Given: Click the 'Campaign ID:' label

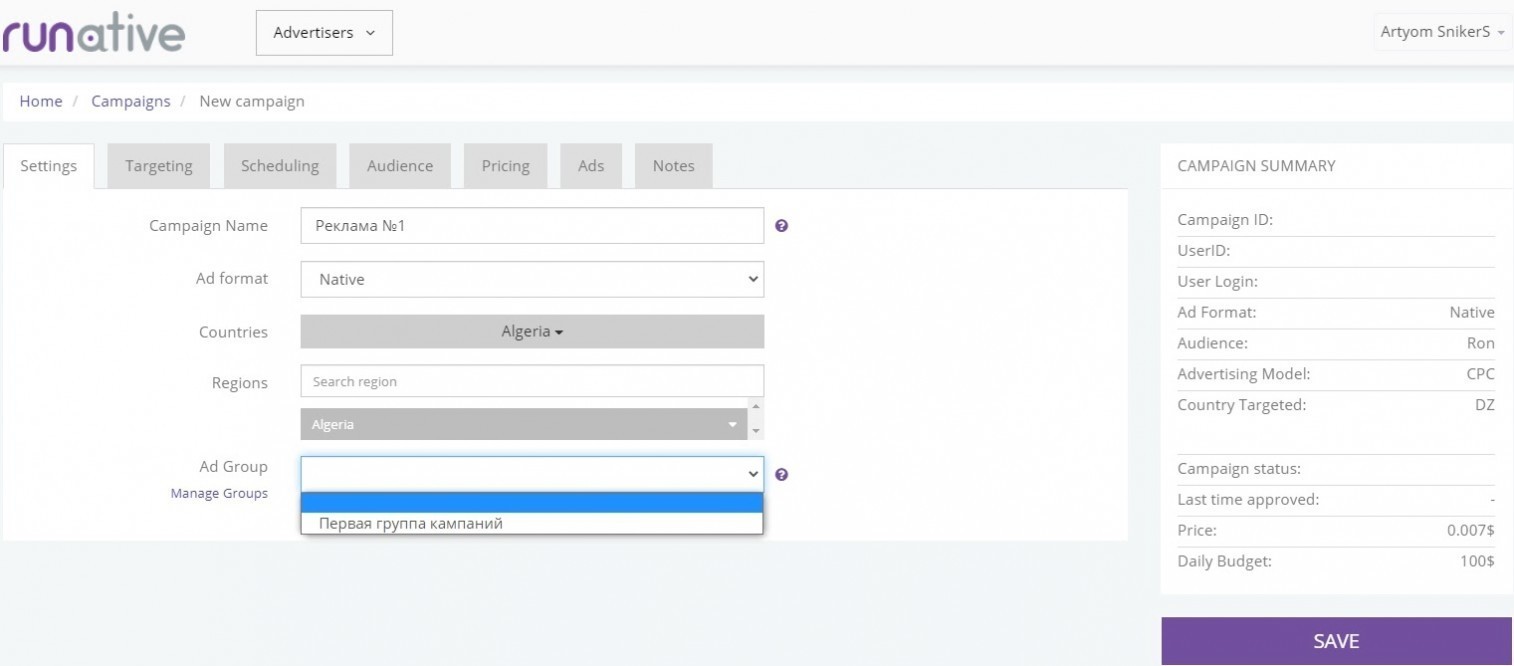Looking at the screenshot, I should (1225, 220).
